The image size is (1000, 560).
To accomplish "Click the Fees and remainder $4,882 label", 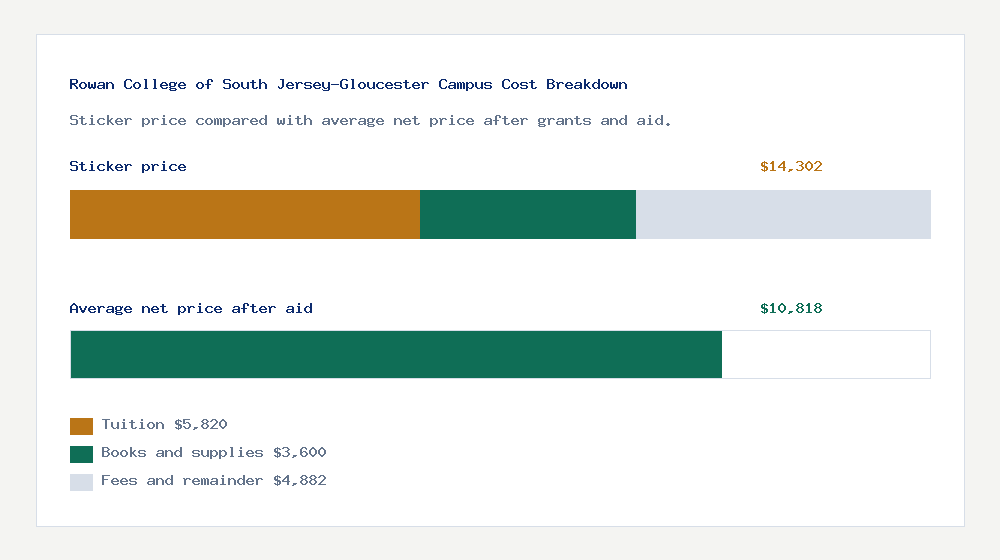I will 214,480.
